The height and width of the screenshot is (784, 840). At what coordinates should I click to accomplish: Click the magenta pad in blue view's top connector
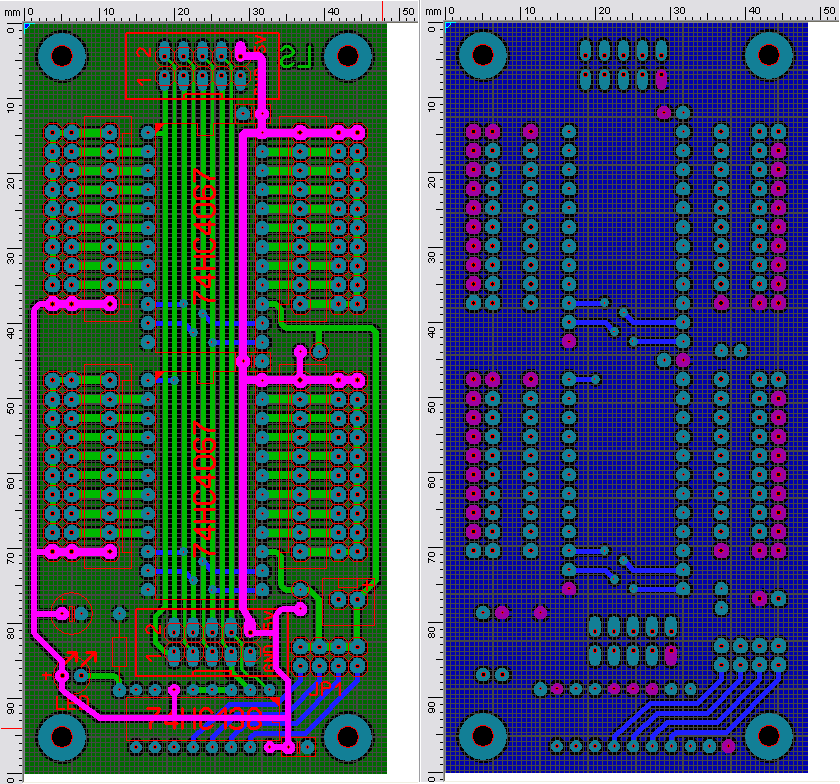click(x=662, y=81)
